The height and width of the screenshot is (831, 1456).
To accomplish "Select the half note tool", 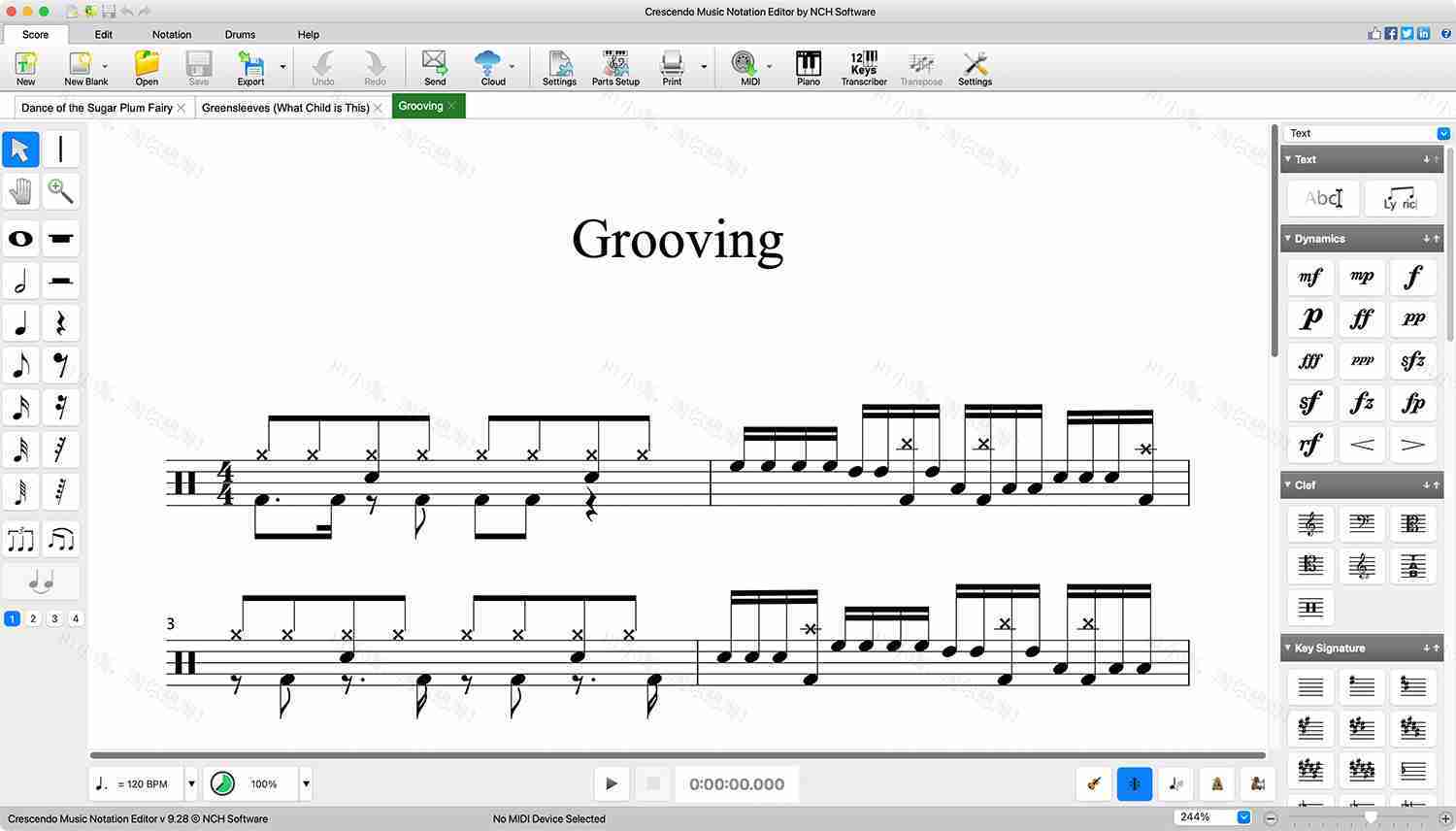I will 20,281.
